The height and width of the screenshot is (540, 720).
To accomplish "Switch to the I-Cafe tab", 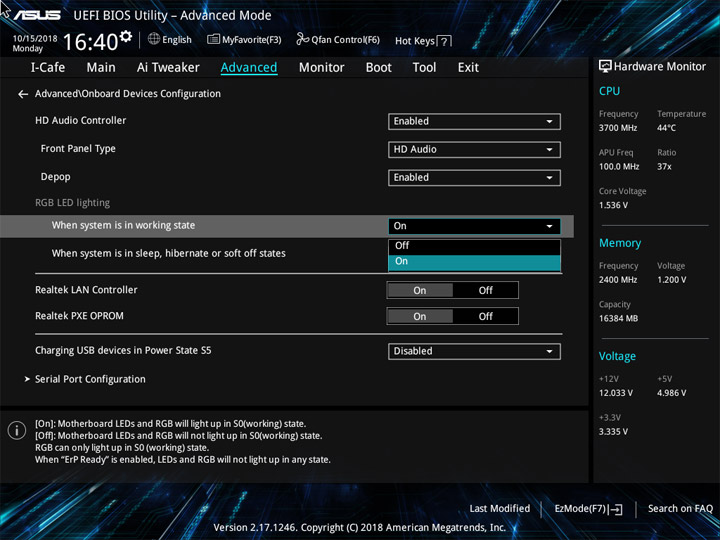I will tap(48, 68).
